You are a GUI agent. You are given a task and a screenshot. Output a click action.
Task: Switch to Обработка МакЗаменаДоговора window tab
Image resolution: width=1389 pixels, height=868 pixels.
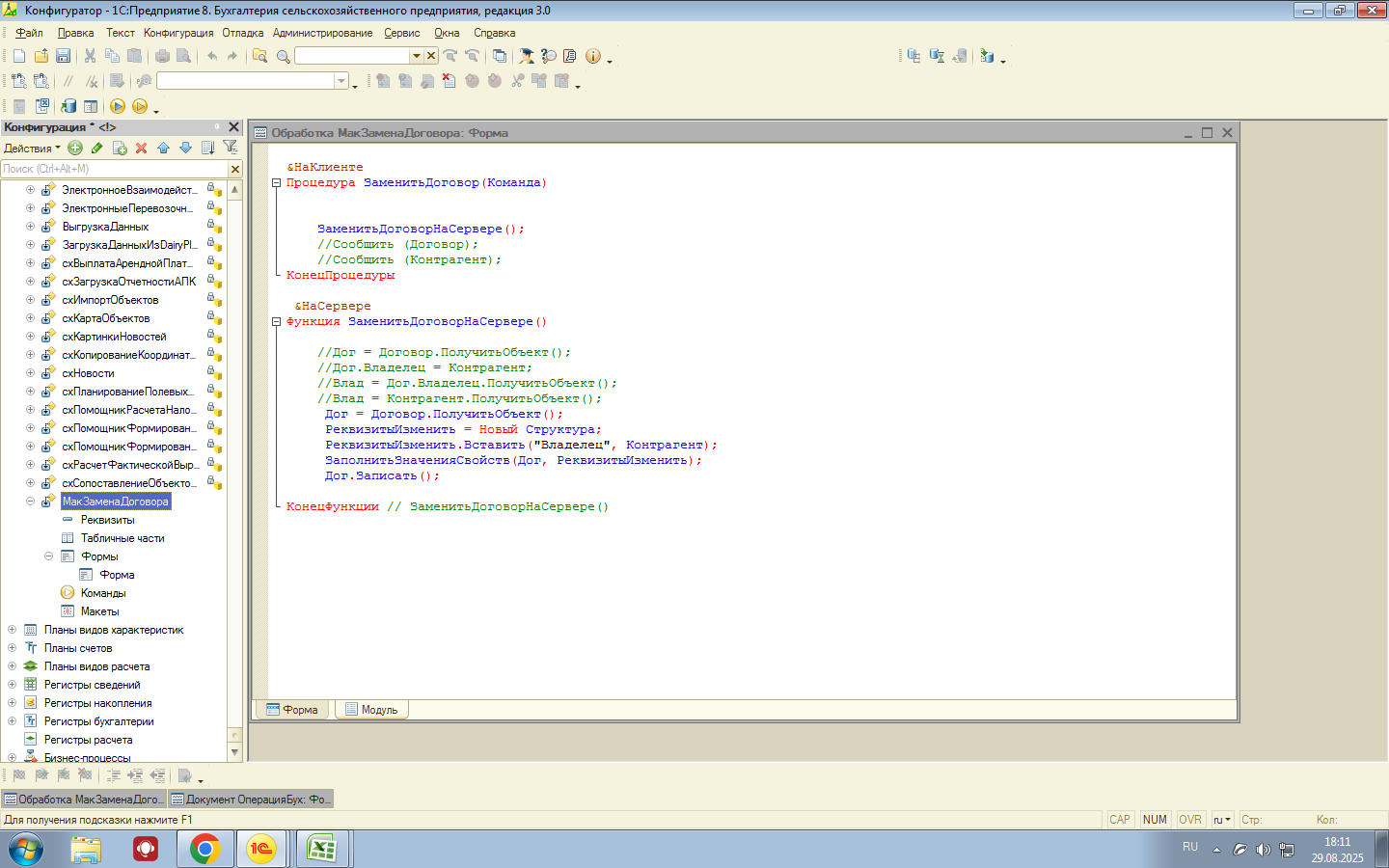84,800
